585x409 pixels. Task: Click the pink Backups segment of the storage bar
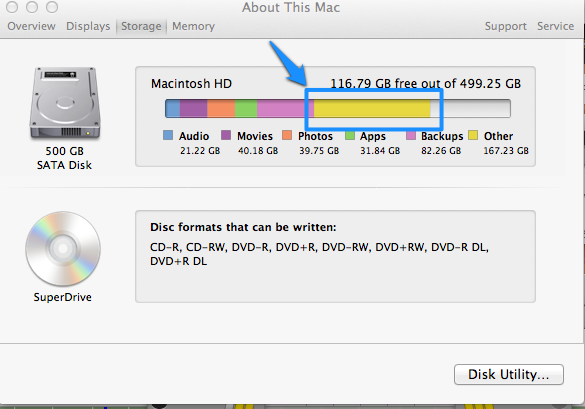click(x=285, y=109)
